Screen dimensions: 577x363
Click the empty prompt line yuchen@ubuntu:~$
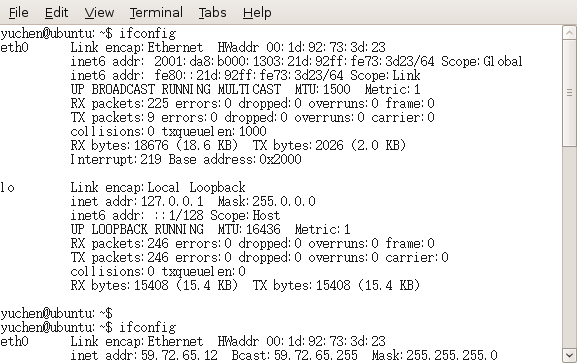56,313
